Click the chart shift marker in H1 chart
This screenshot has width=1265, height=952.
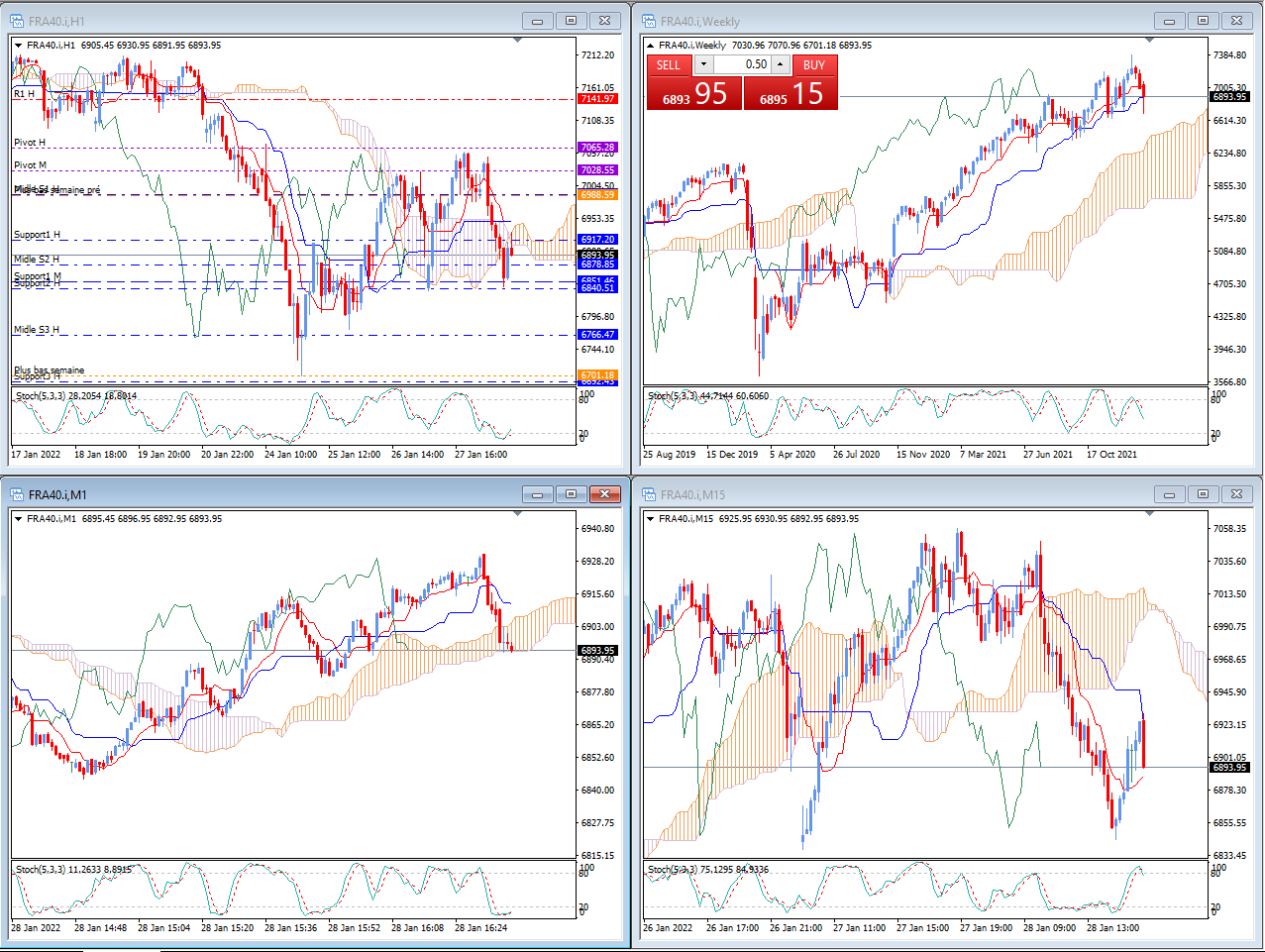click(517, 41)
